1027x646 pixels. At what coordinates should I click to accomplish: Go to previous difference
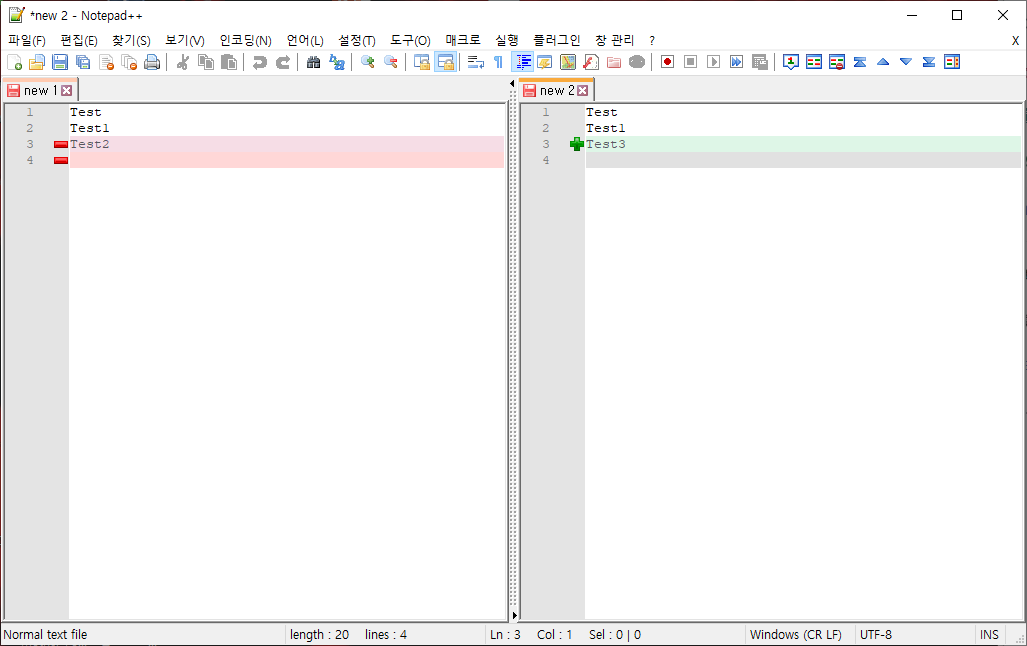tap(883, 62)
